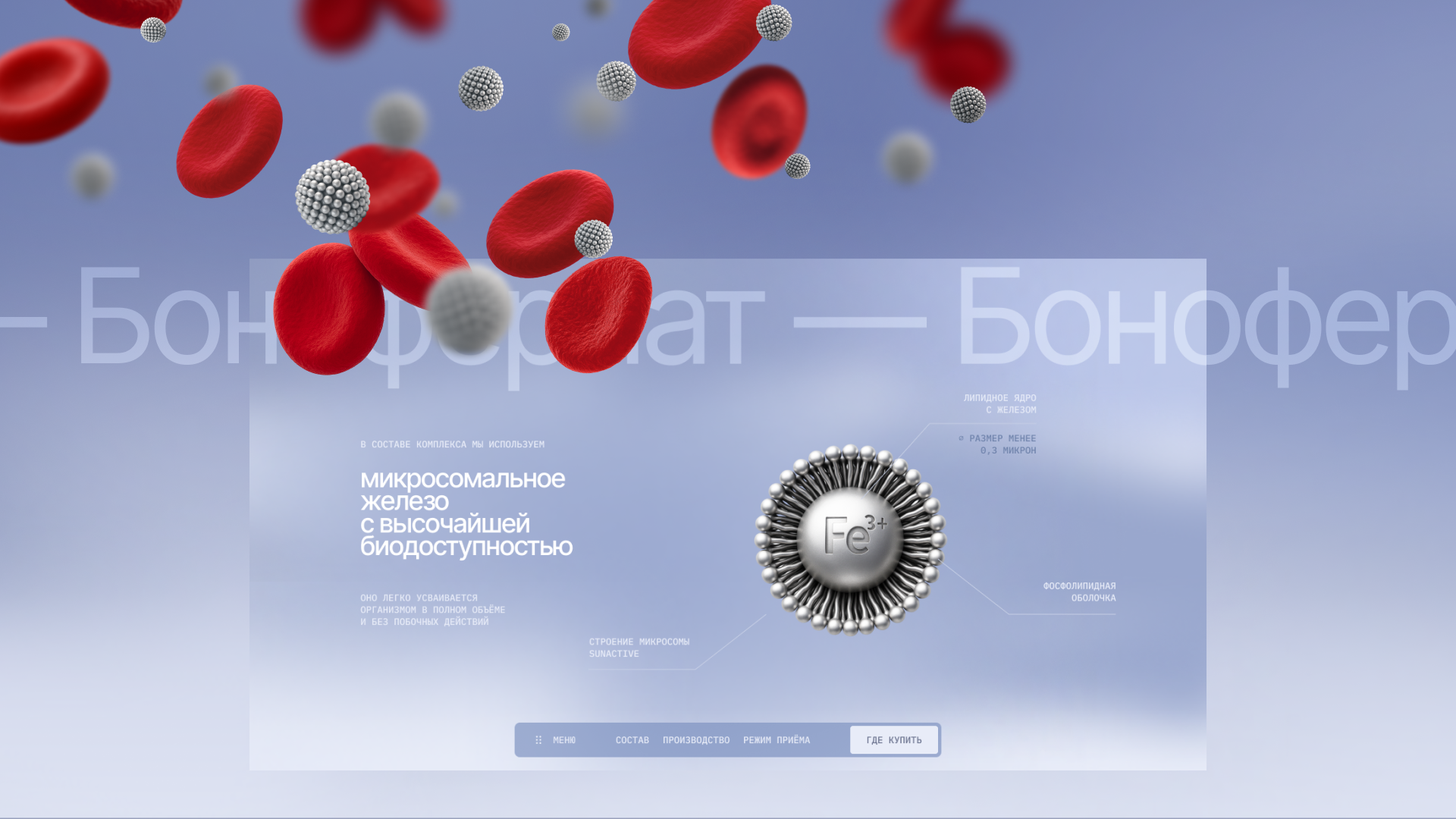Navigate to РЕЖИМ ПРИЁМА

tap(776, 740)
